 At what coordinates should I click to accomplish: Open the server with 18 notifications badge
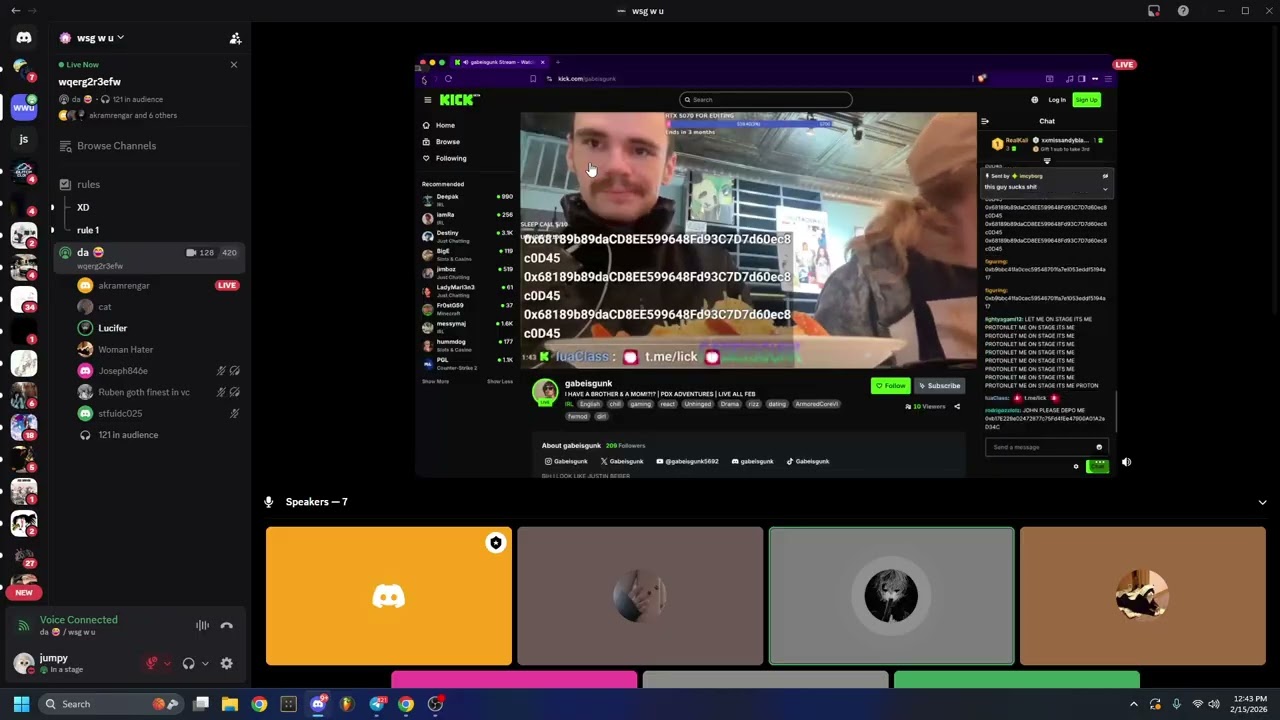pos(24,427)
